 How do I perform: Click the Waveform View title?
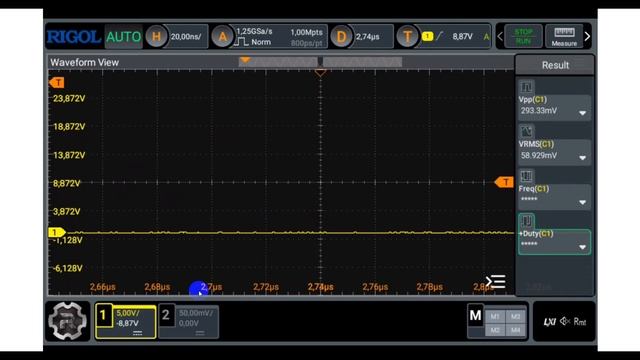tap(84, 62)
